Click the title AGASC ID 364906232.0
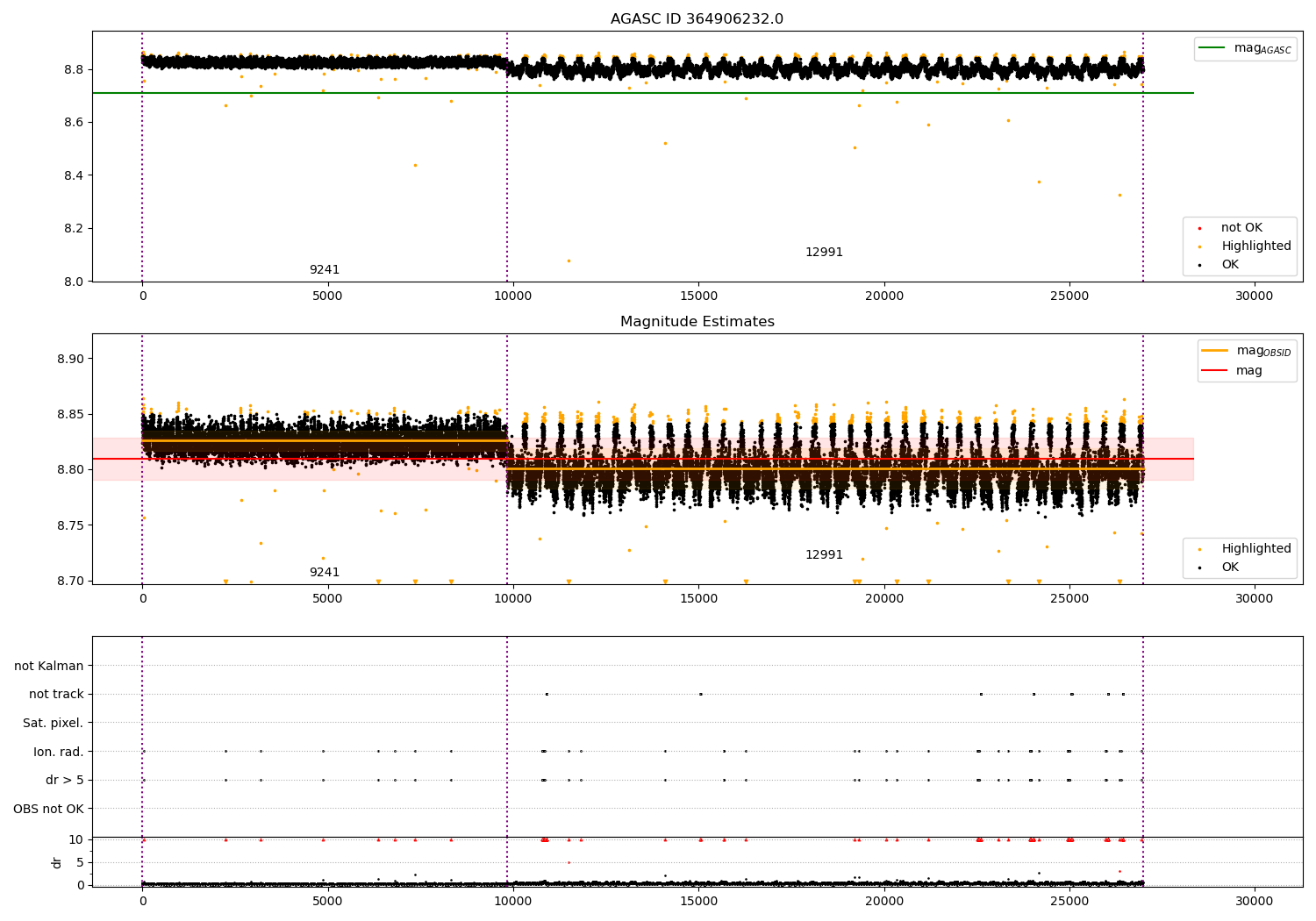The image size is (1316, 921). [x=697, y=19]
